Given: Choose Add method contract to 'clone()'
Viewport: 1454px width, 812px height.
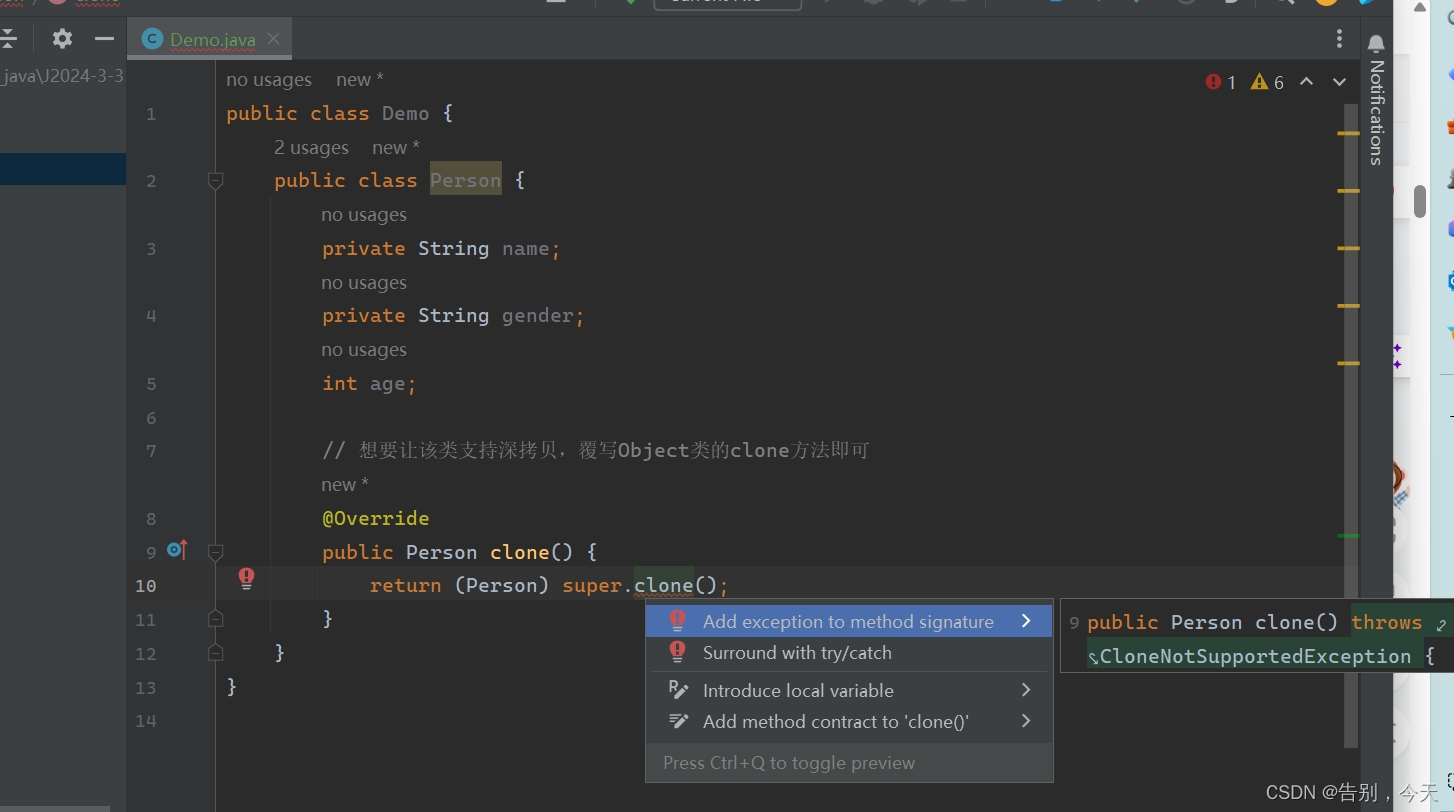Looking at the screenshot, I should pos(835,722).
